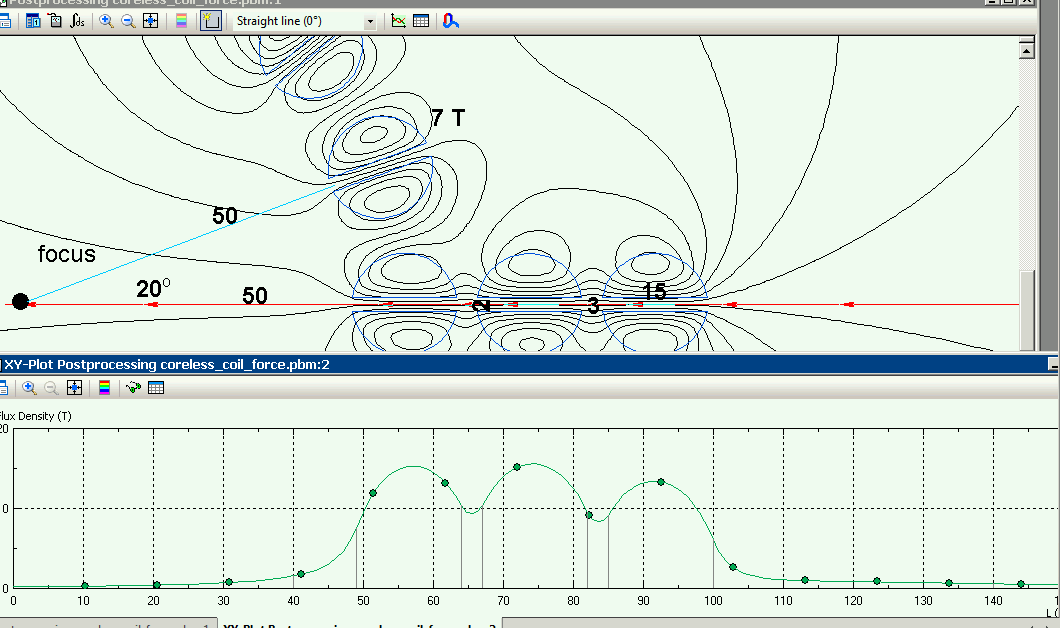Screen dimensions: 1060x628
Task: Fit the XY-plot to its window
Action: (x=74, y=388)
